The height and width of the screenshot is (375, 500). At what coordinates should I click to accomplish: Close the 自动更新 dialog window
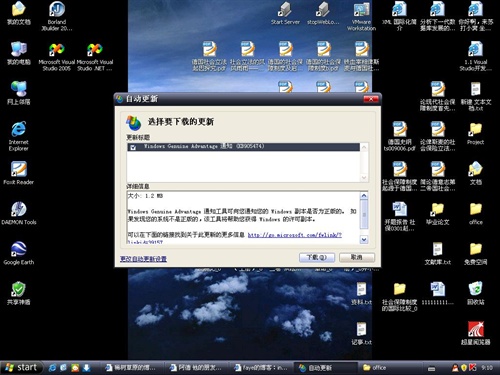click(371, 99)
